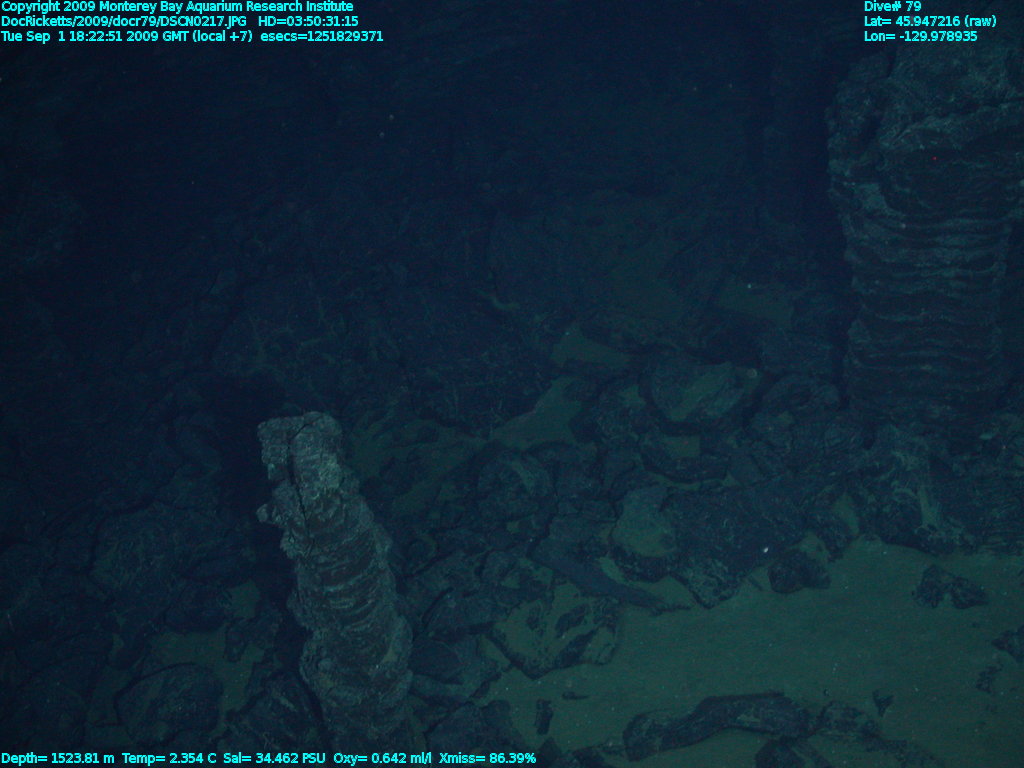Click the Monterey Bay Aquarium copyright line
The image size is (1024, 768).
tap(177, 7)
